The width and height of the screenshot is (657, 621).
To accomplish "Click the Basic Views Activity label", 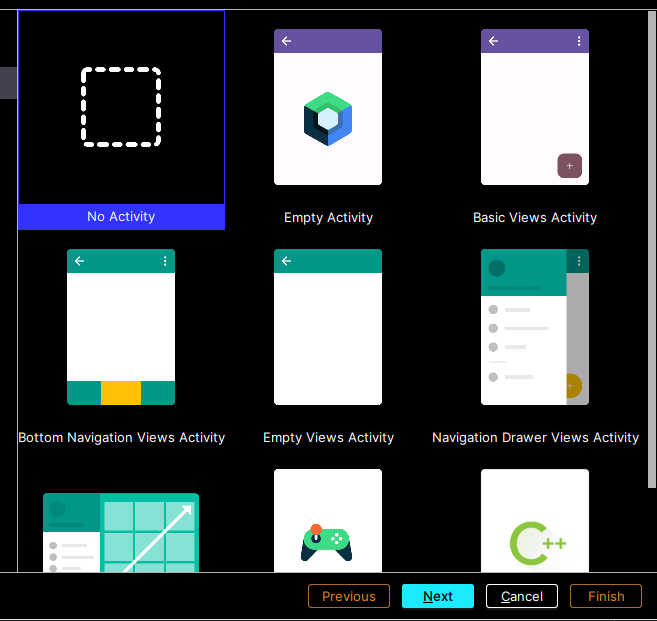I will pyautogui.click(x=535, y=217).
